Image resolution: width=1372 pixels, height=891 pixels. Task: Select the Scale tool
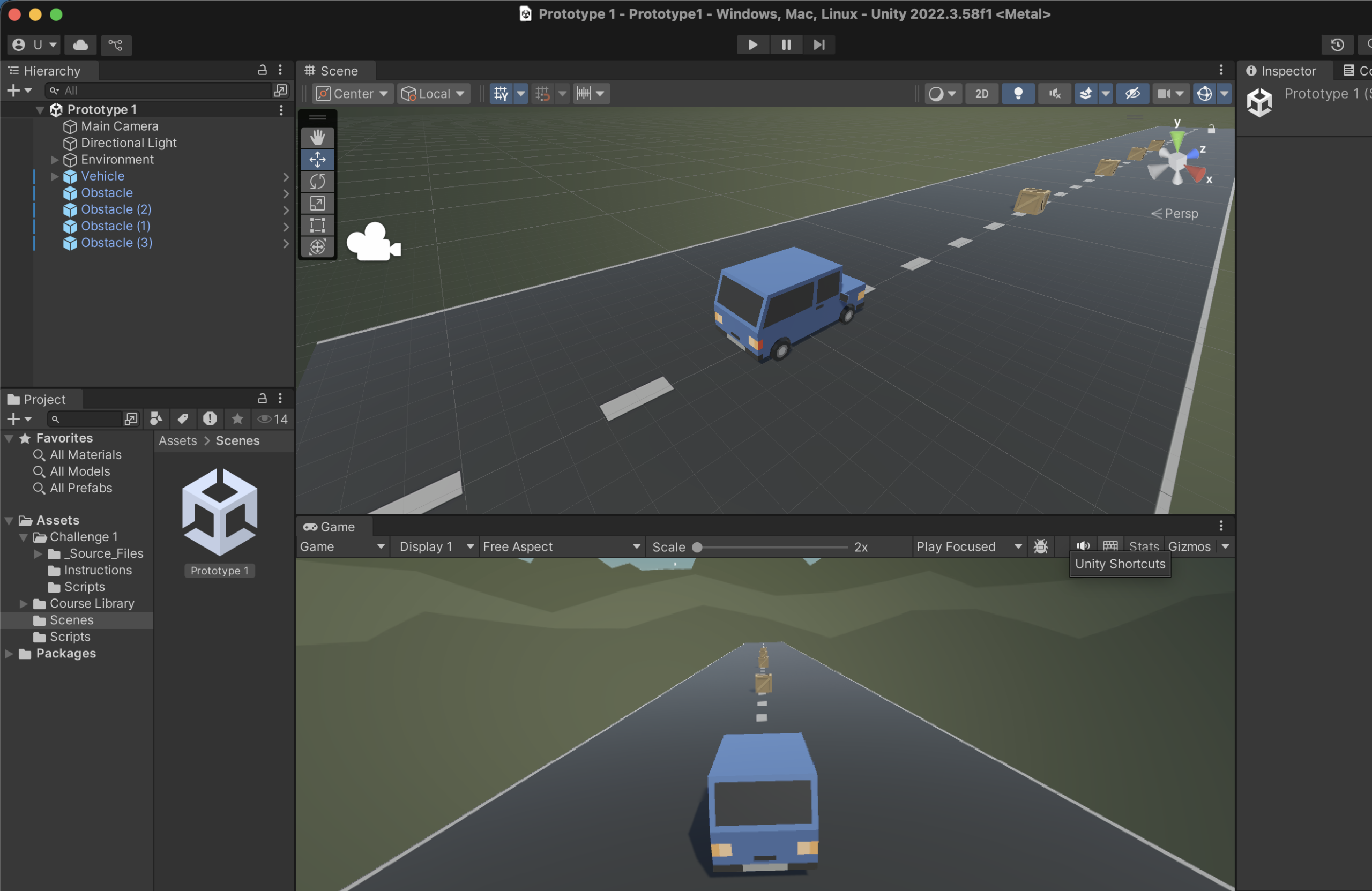point(317,203)
